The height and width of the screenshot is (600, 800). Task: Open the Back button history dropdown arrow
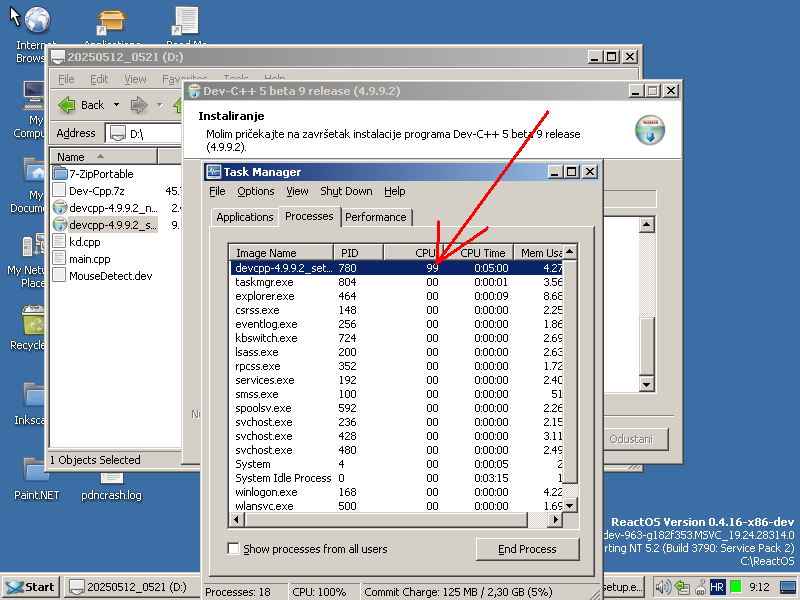(116, 105)
